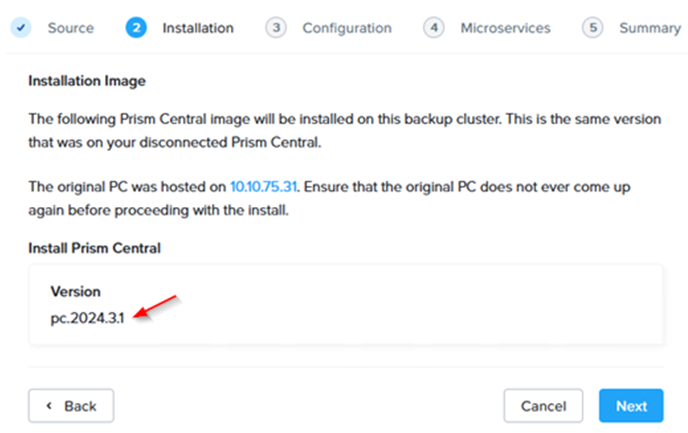This screenshot has height=433, width=688.
Task: Select the step 2 circle icon
Action: point(136,28)
